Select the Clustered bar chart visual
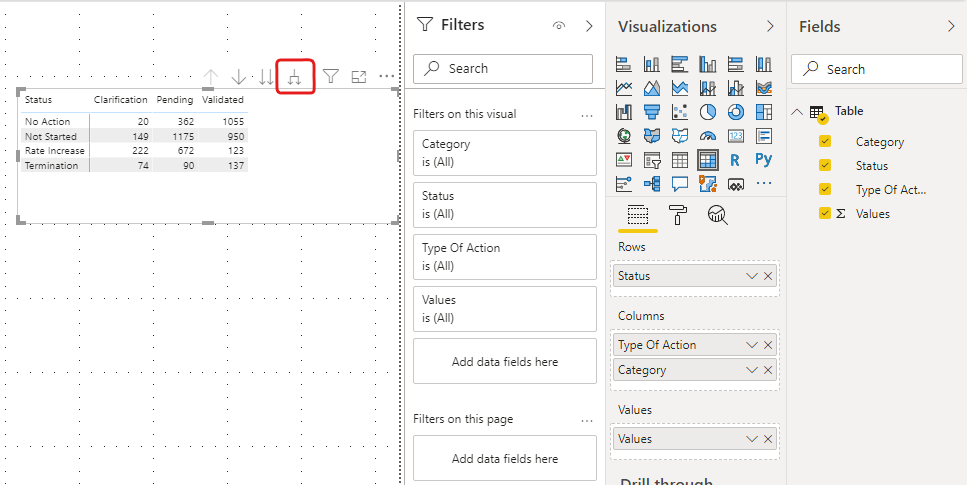This screenshot has width=967, height=485. [x=680, y=64]
